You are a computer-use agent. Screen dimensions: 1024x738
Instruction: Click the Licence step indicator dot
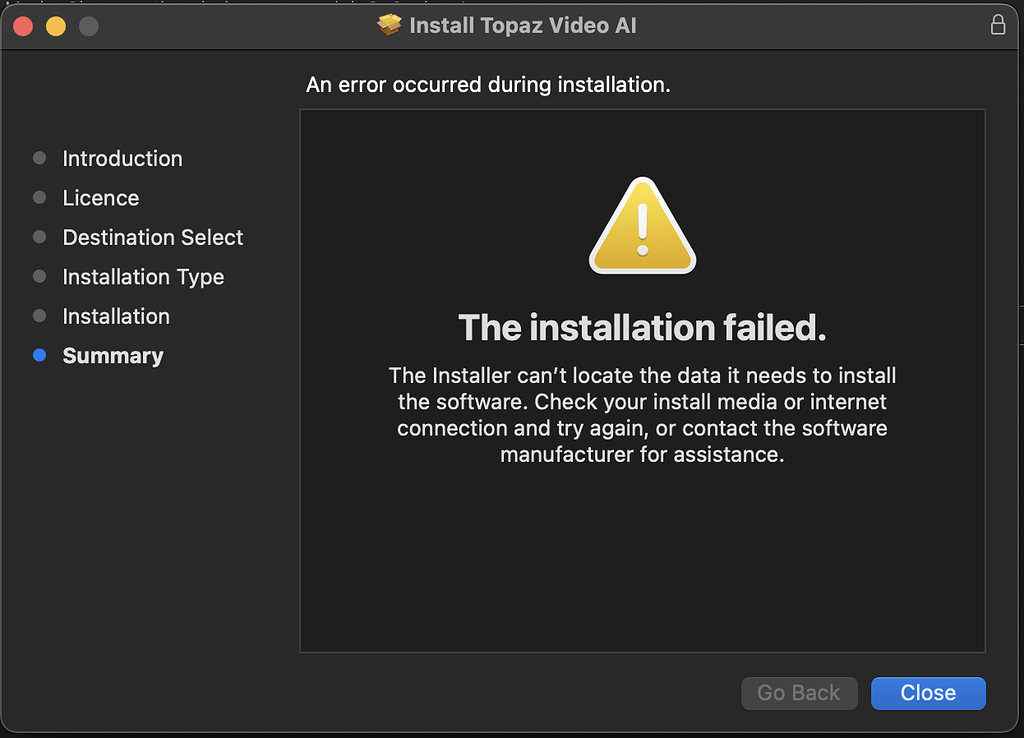[x=39, y=197]
